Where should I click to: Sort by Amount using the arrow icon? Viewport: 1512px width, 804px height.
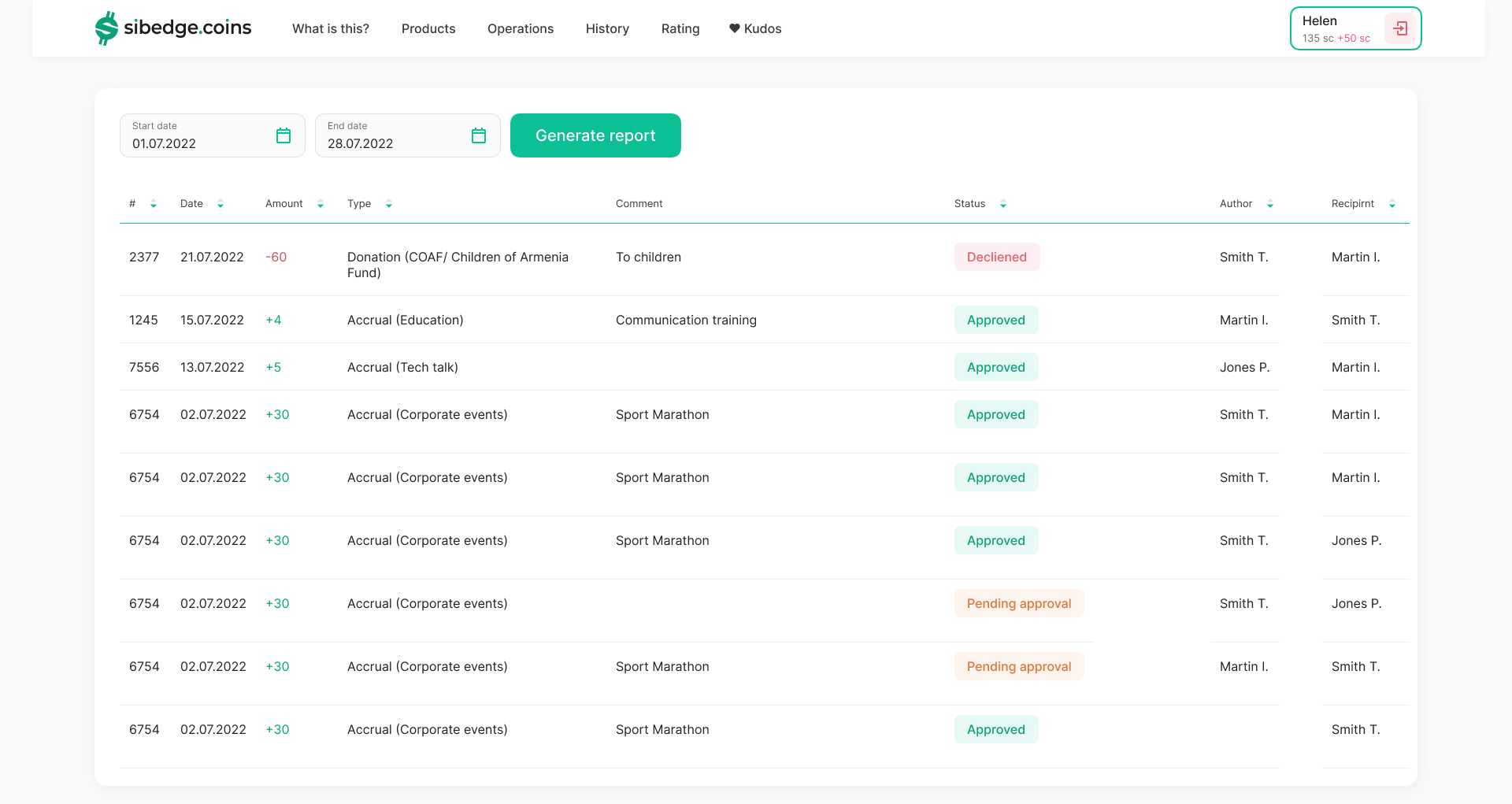tap(321, 204)
